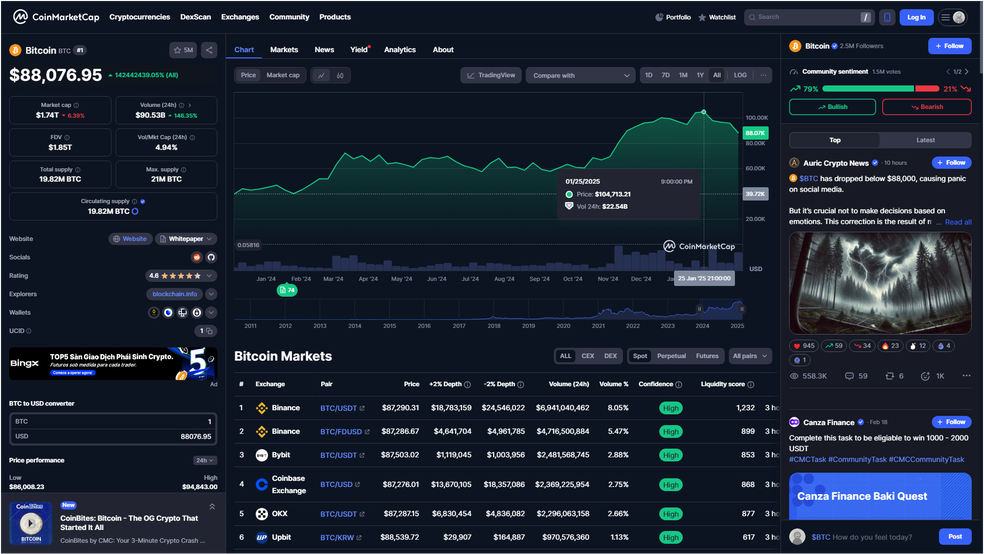Vote Bullish on community sentiment
Screen dimensions: 984x554
832,107
